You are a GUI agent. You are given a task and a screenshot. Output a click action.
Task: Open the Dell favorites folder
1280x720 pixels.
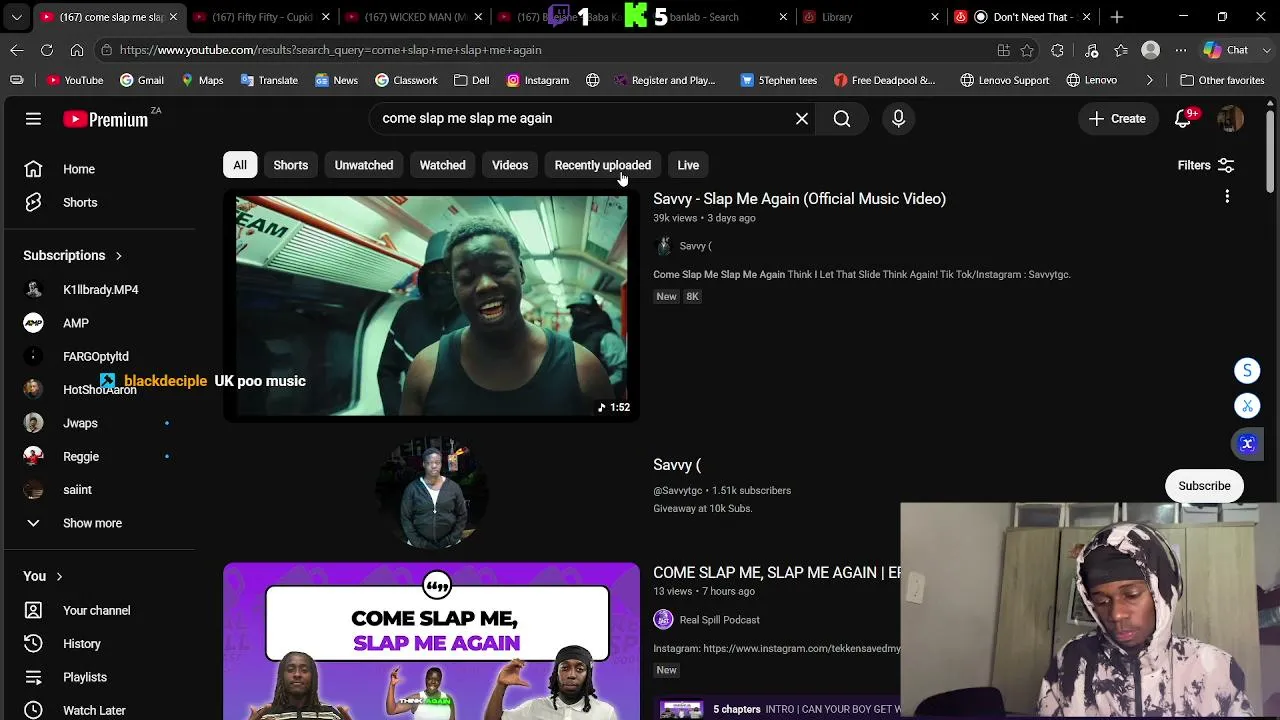[x=471, y=80]
